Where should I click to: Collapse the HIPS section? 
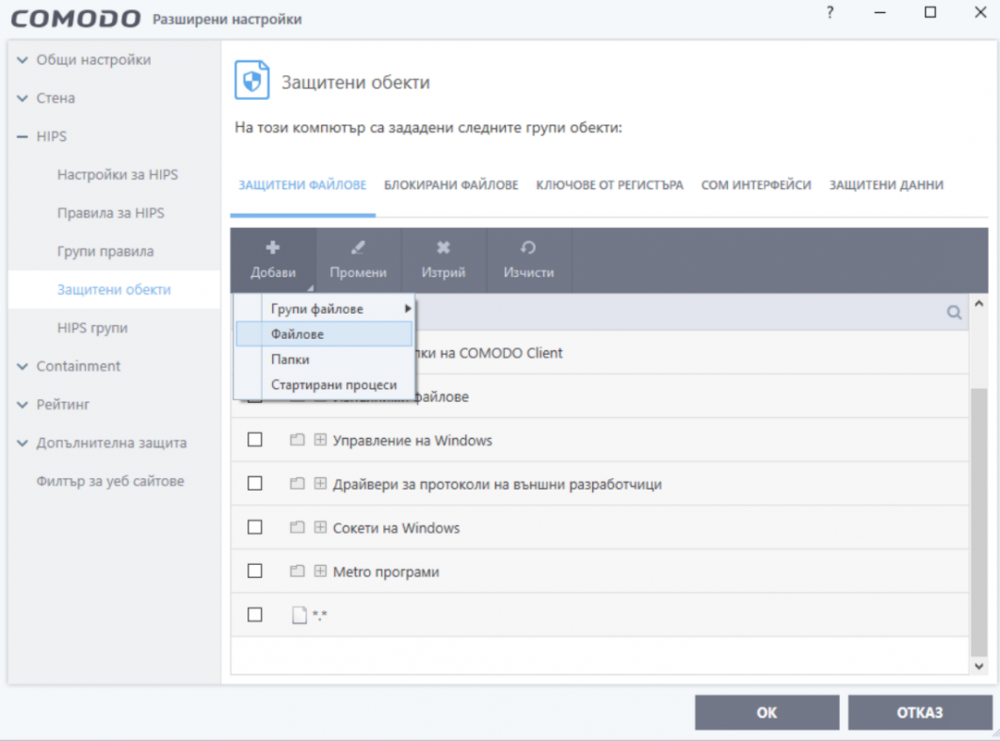(22, 136)
